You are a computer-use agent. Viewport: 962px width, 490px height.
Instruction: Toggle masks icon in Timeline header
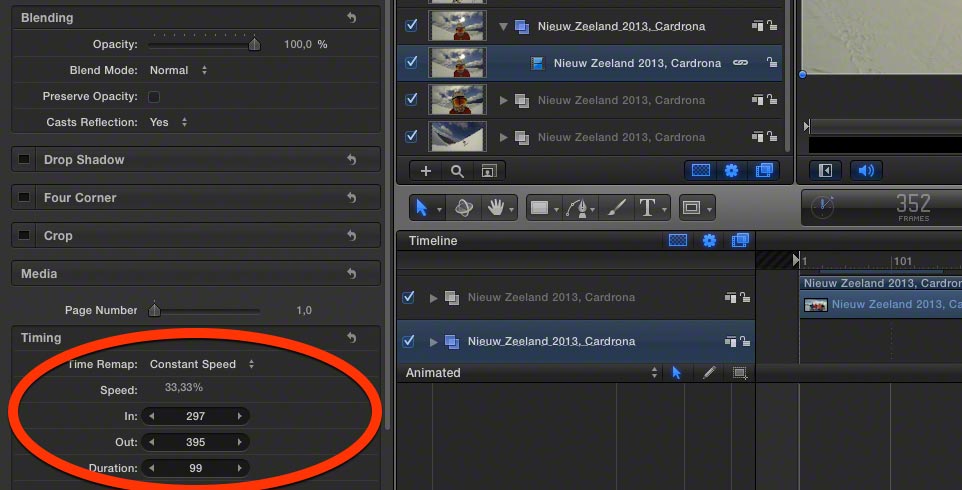(x=678, y=240)
